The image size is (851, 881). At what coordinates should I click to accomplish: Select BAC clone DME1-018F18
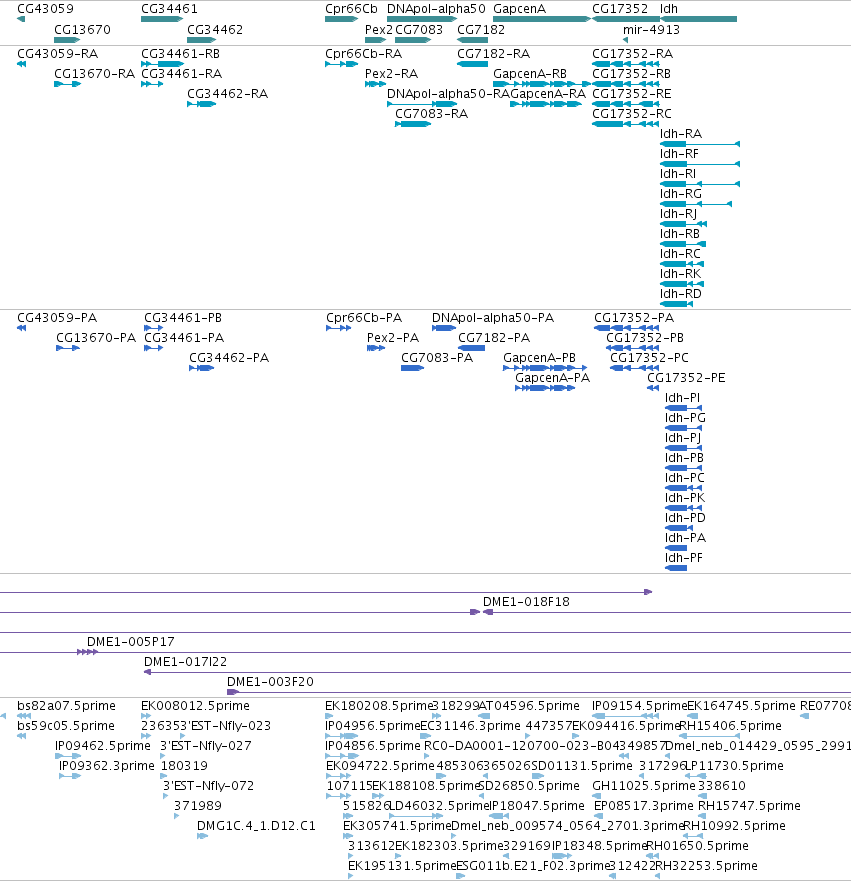point(526,602)
